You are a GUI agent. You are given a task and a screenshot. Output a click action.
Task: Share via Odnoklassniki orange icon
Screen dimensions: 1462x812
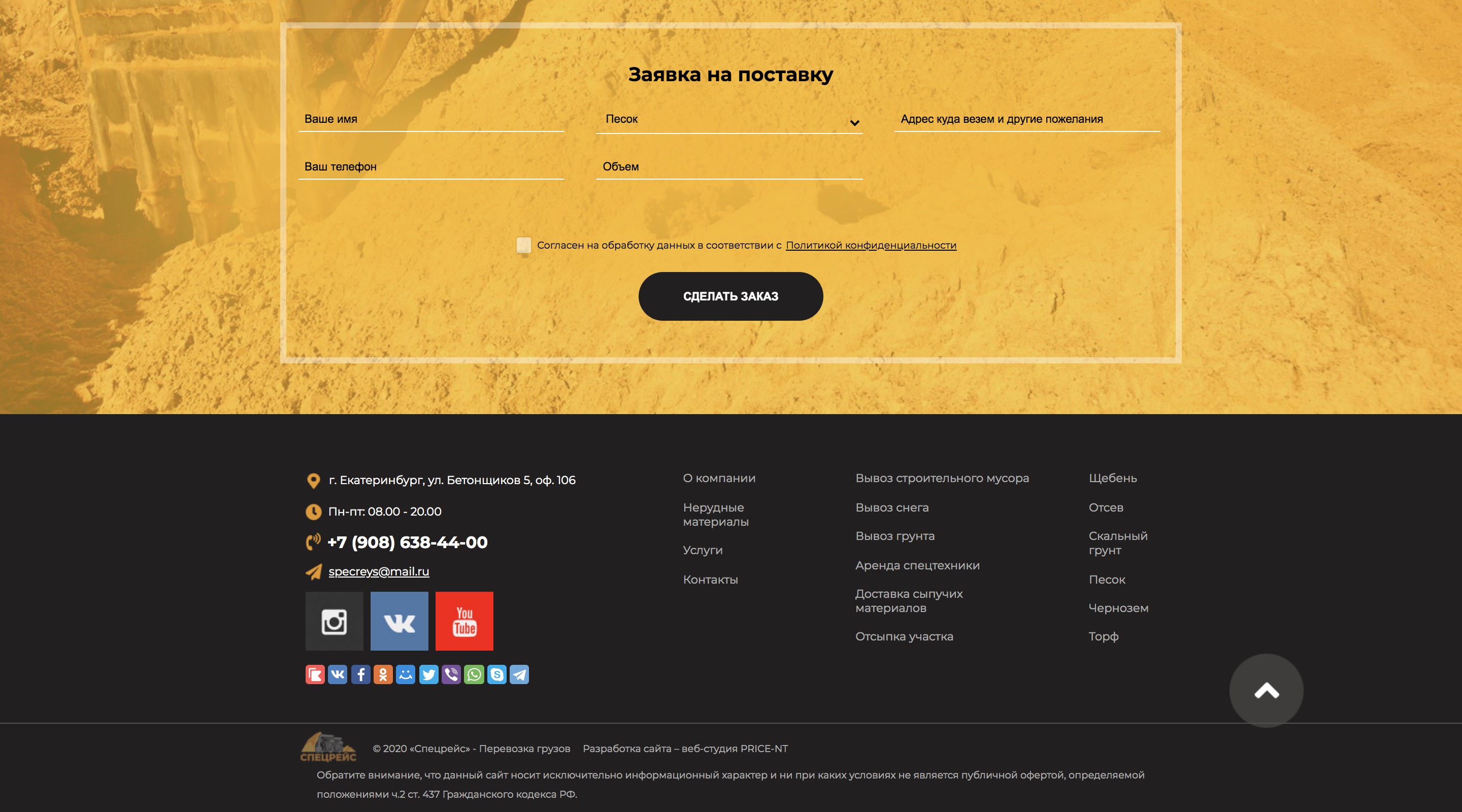coord(383,674)
